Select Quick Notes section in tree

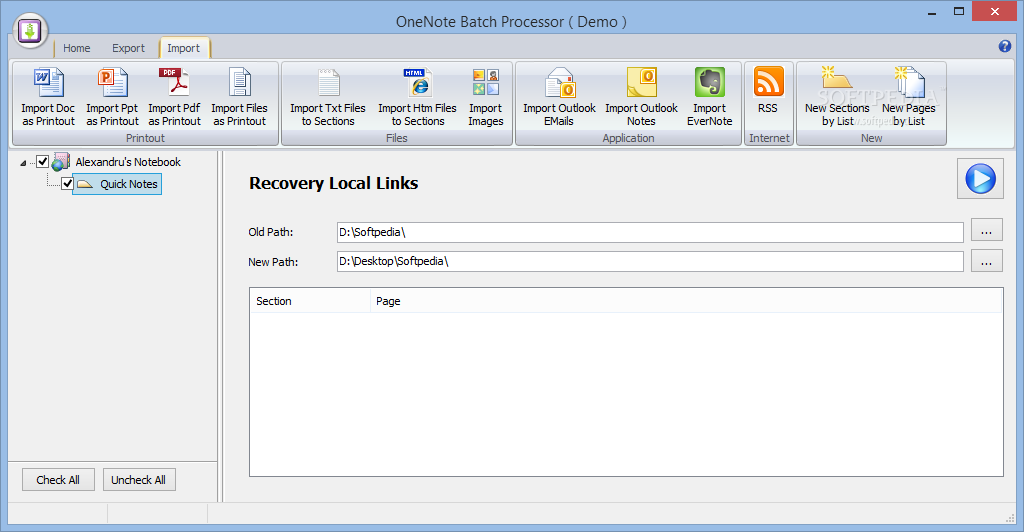pyautogui.click(x=117, y=184)
